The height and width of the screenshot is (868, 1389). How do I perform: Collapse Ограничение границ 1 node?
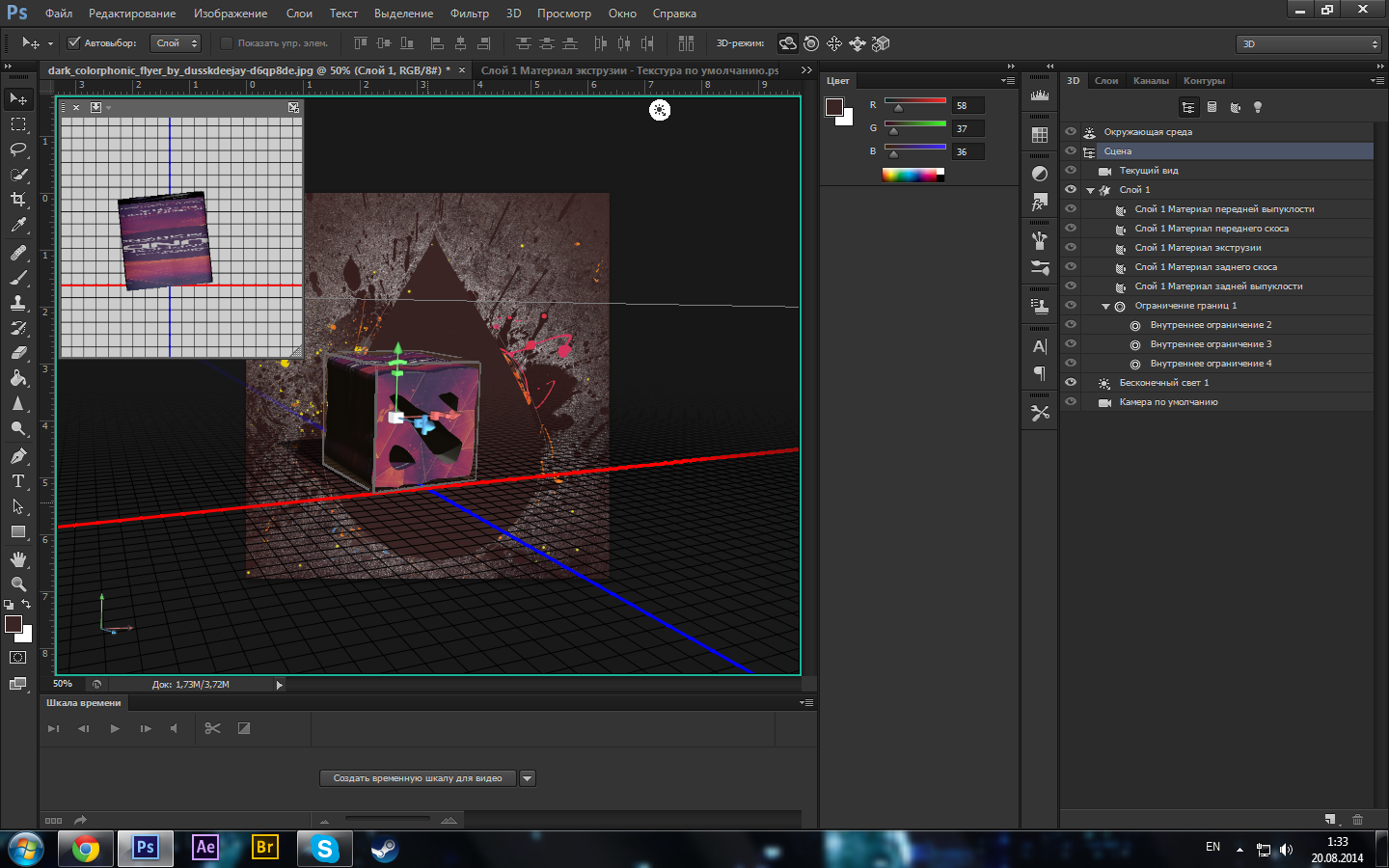[x=1106, y=306]
